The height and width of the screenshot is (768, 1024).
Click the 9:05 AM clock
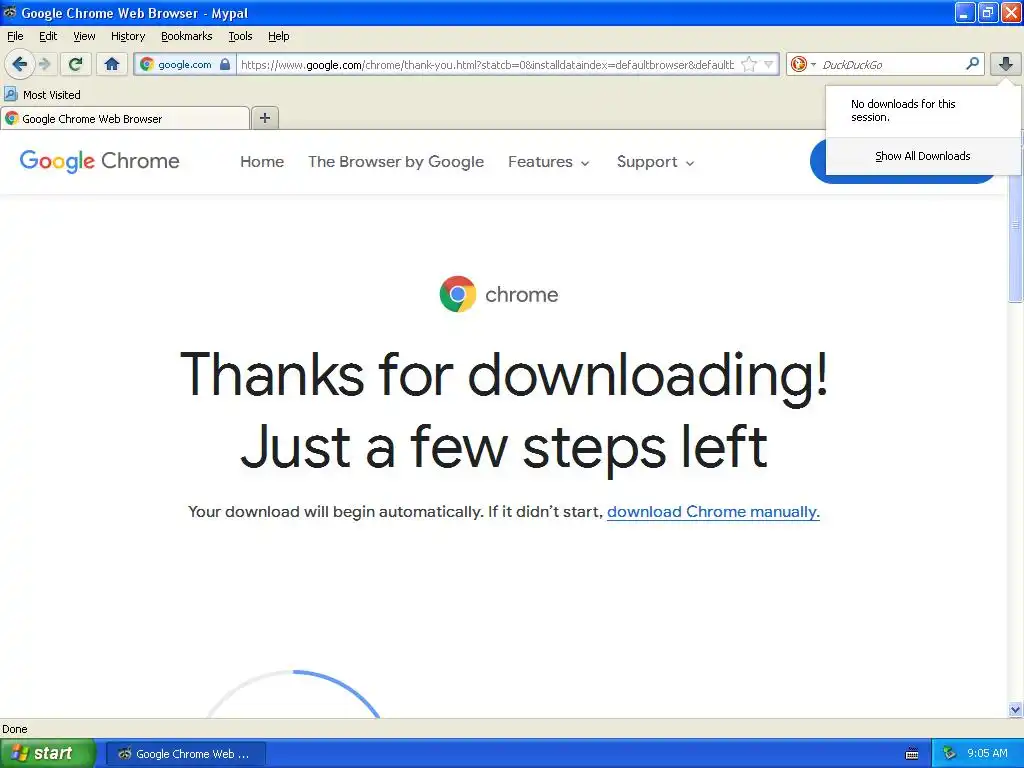[987, 754]
